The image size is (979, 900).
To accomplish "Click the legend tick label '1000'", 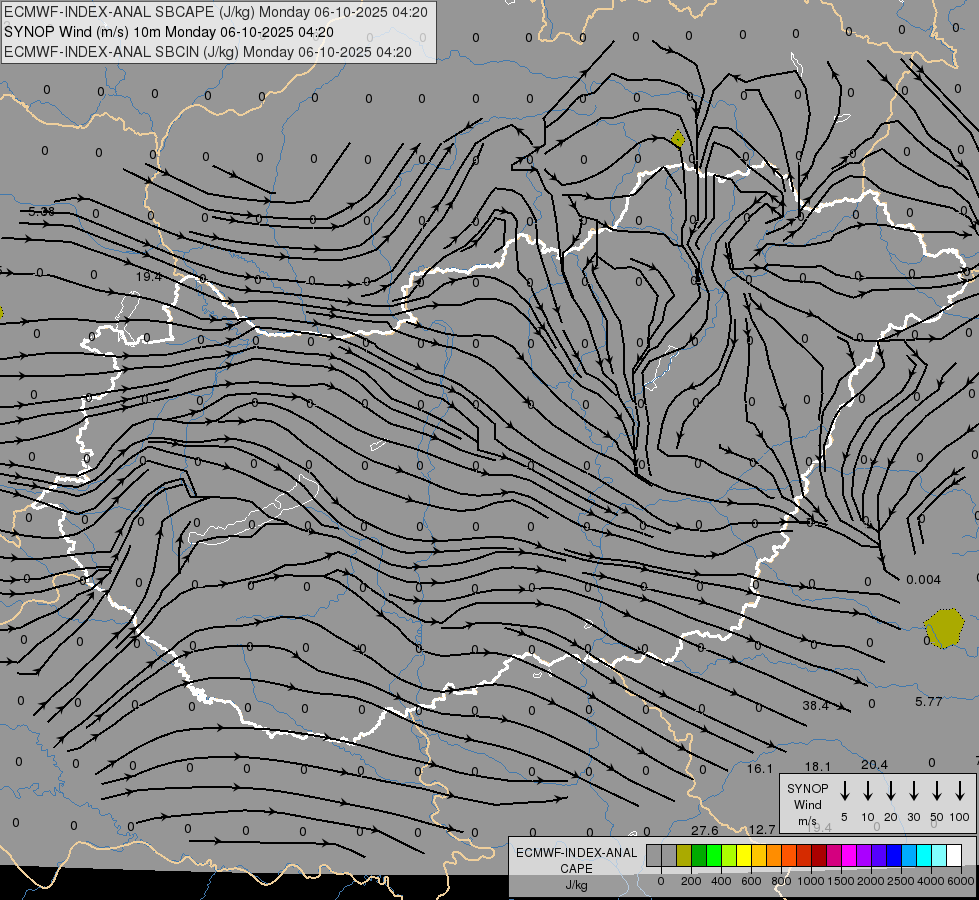I will click(x=810, y=881).
